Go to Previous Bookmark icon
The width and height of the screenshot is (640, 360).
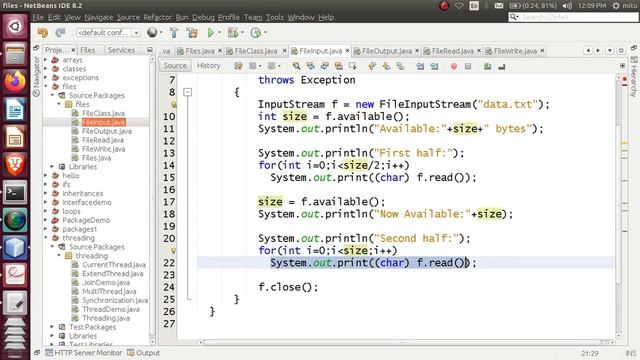click(x=372, y=66)
